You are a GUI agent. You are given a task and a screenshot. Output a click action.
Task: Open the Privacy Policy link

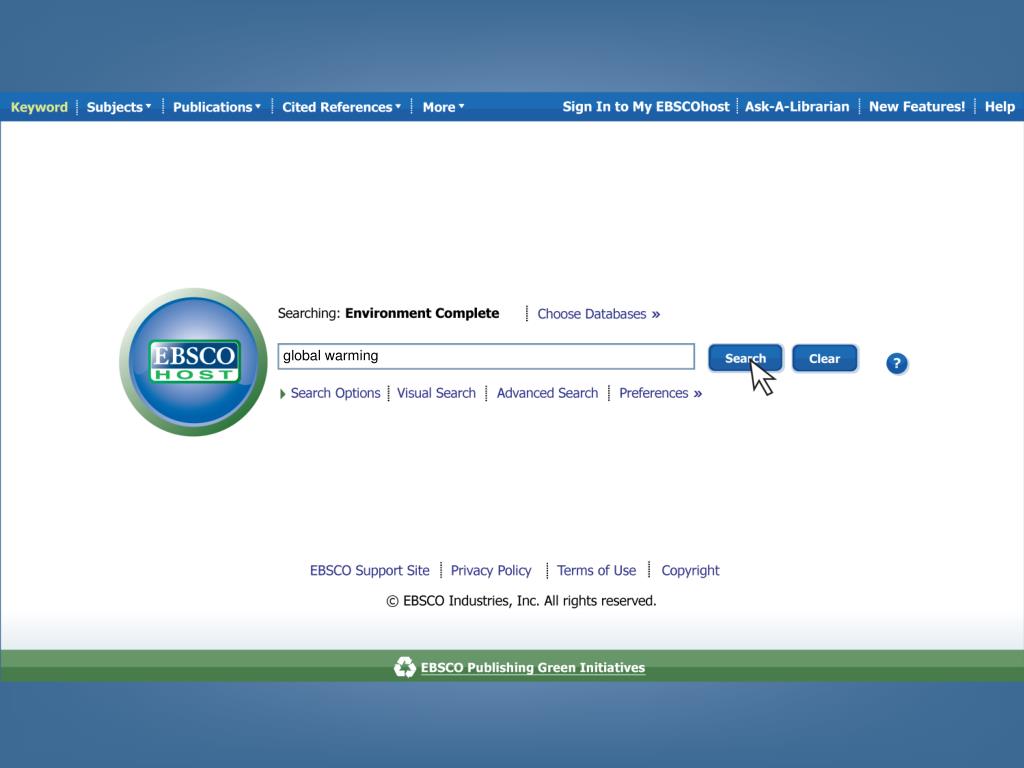(x=491, y=570)
